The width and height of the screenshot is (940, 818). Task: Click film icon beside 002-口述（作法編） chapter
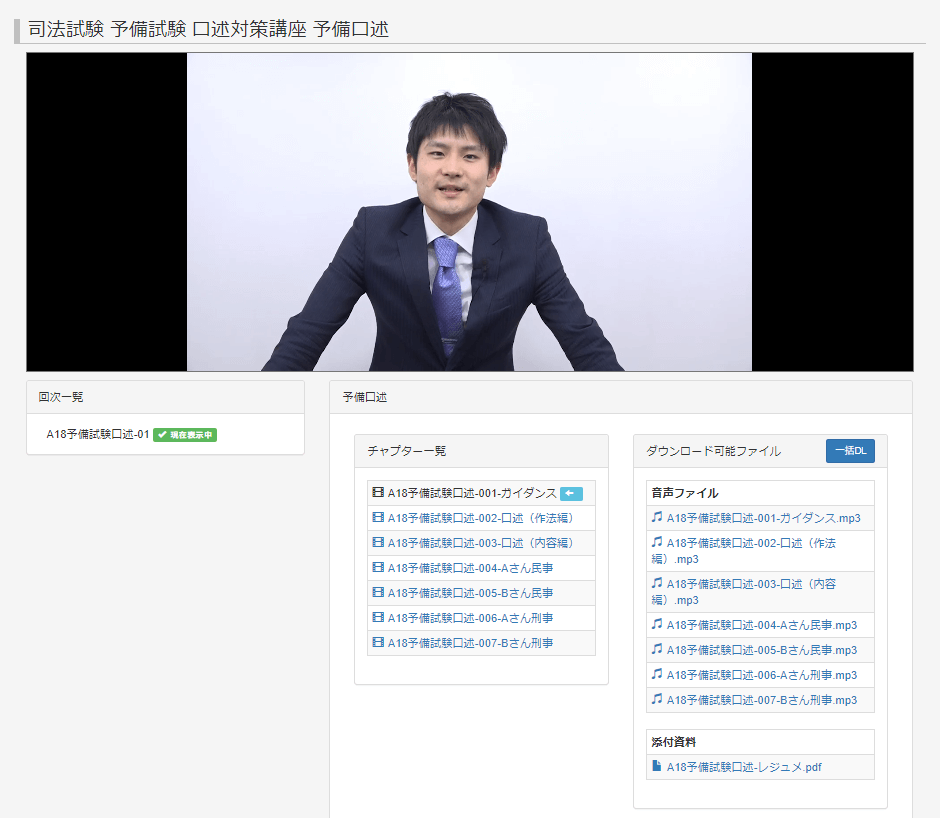[x=378, y=518]
